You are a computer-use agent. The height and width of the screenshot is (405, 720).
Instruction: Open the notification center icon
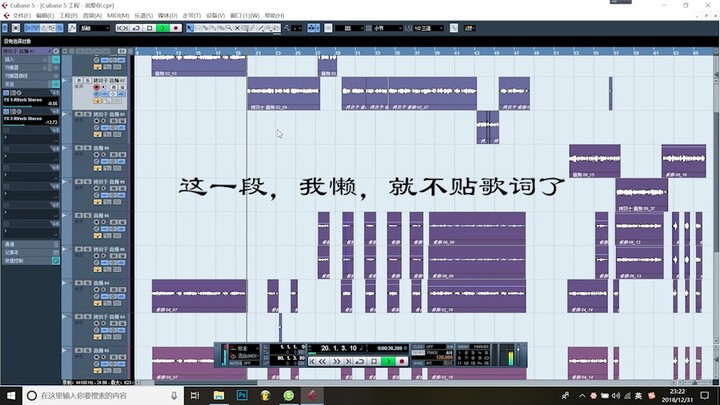[x=705, y=395]
